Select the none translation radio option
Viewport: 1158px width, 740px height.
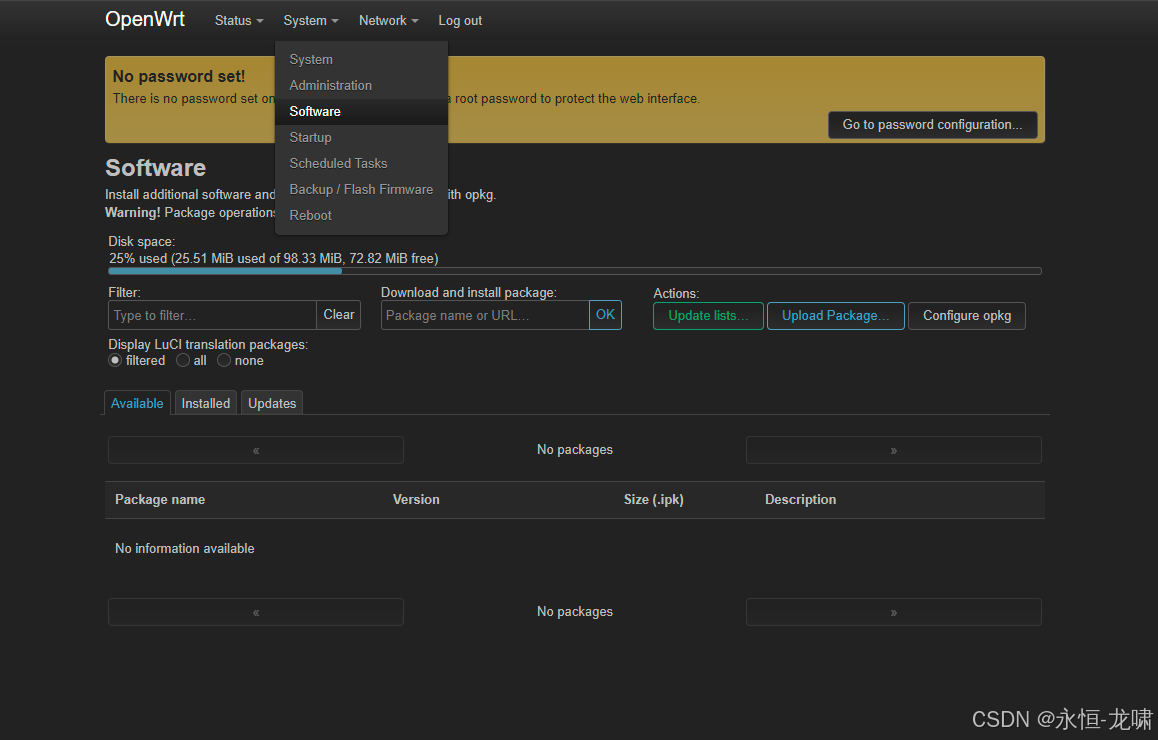[224, 360]
